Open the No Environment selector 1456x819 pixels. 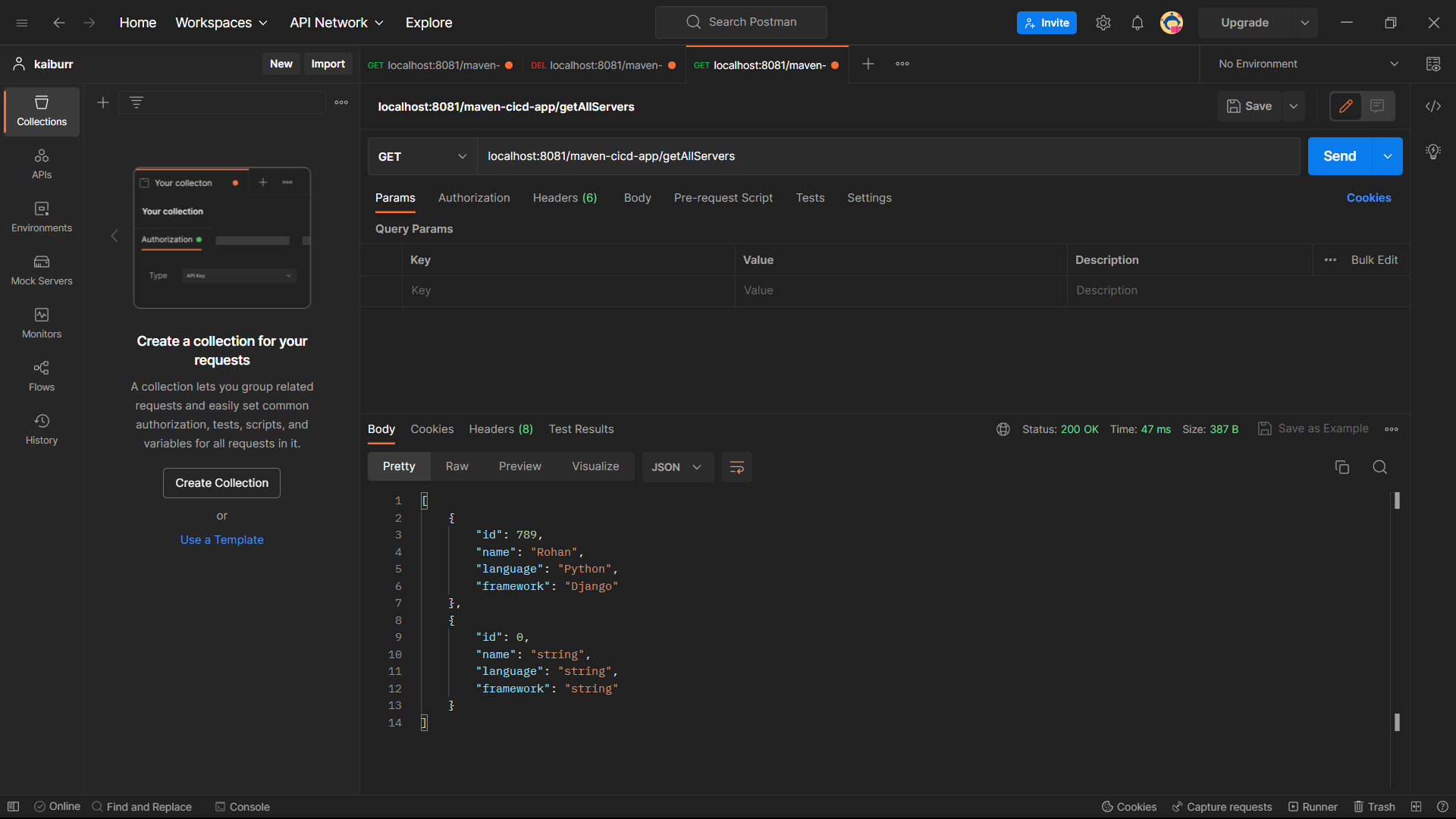pyautogui.click(x=1304, y=64)
